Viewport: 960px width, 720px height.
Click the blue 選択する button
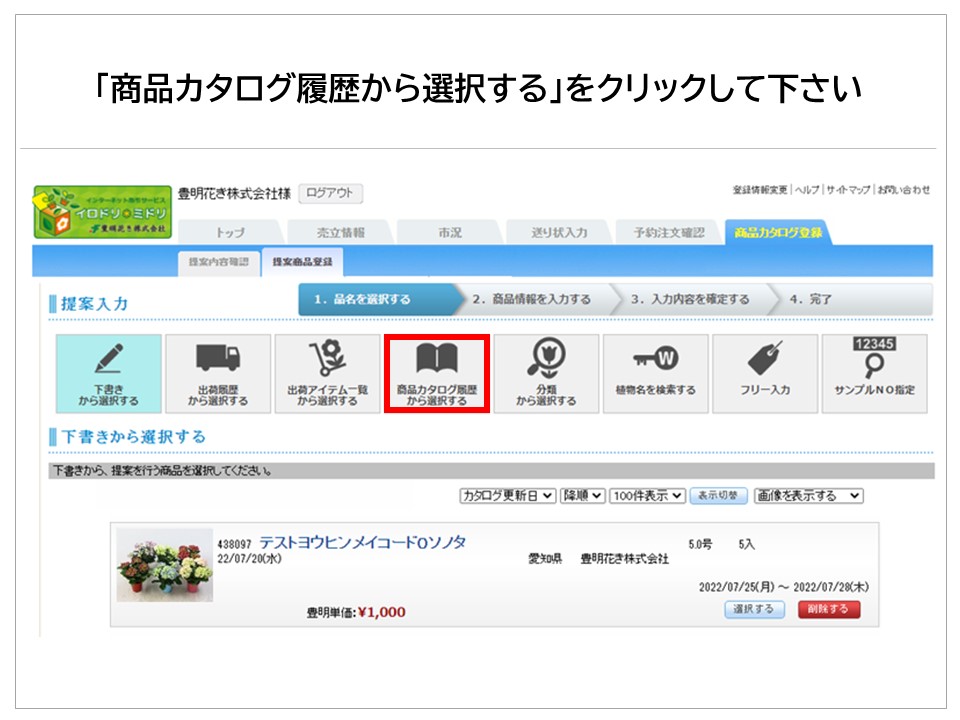point(754,609)
